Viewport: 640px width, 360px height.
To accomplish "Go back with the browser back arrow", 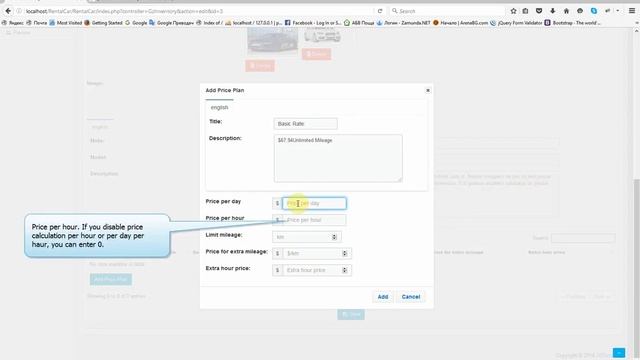I will (x=8, y=11).
